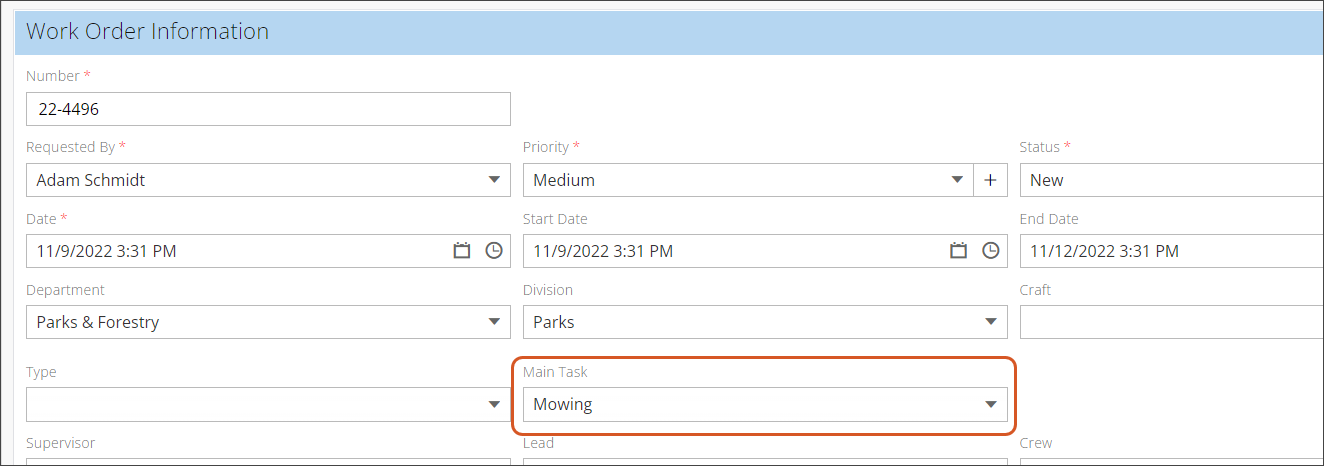Viewport: 1324px width, 466px height.
Task: Open time picker in Date field
Action: (x=494, y=251)
